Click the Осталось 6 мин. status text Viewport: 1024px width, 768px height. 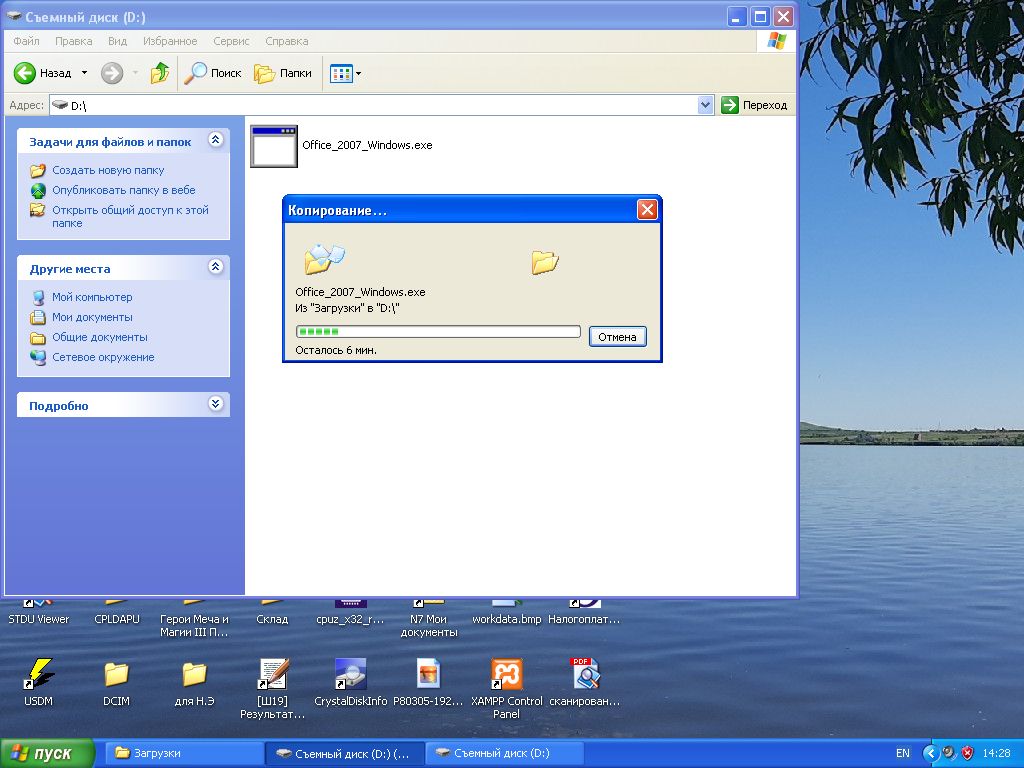tap(336, 350)
